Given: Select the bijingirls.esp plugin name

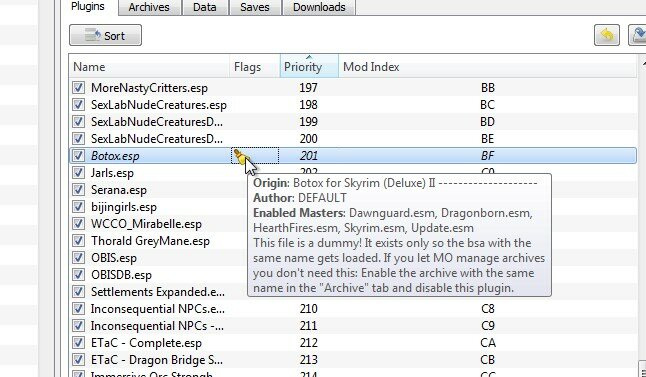Looking at the screenshot, I should tap(124, 207).
